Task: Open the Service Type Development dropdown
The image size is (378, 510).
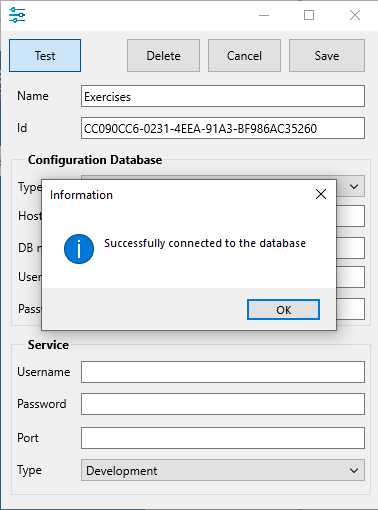Action: click(223, 470)
